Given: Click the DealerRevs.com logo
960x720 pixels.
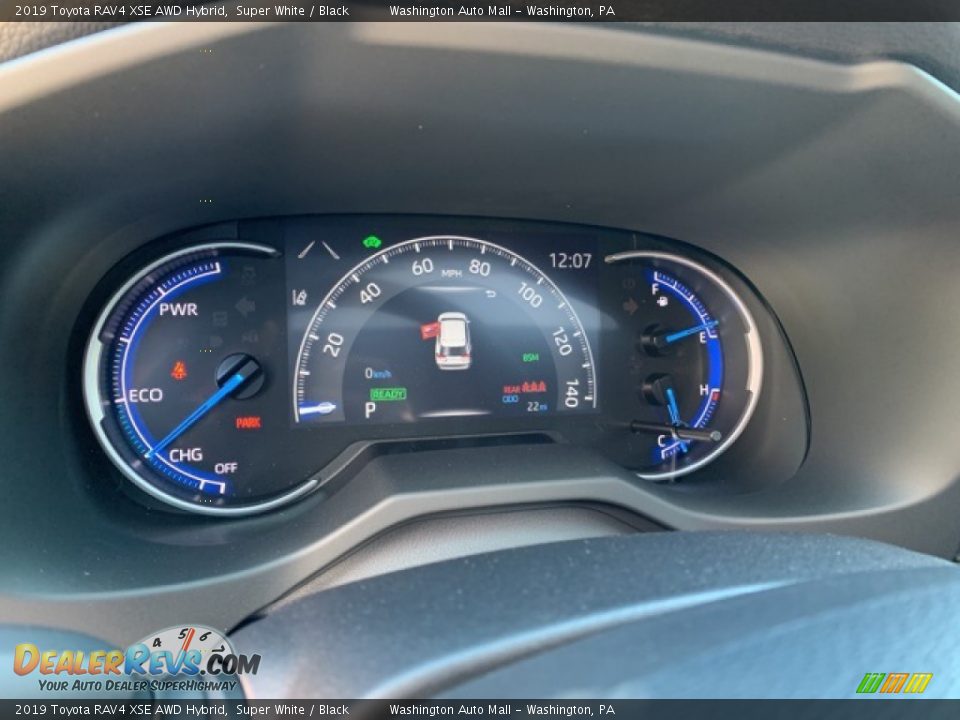Looking at the screenshot, I should pyautogui.click(x=136, y=662).
